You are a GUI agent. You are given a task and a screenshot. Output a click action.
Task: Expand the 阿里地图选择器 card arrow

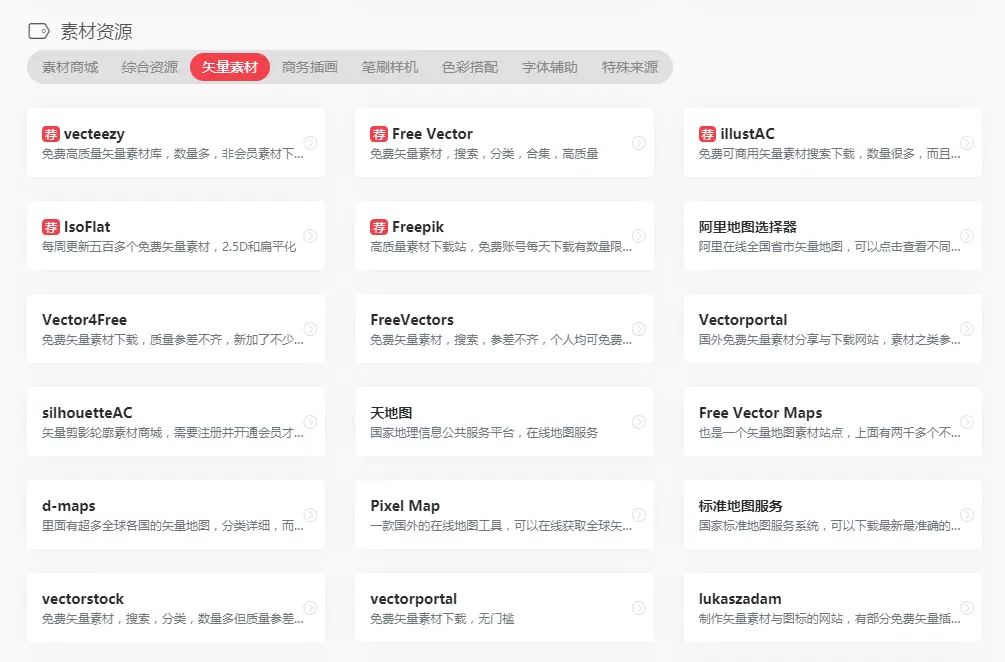966,234
